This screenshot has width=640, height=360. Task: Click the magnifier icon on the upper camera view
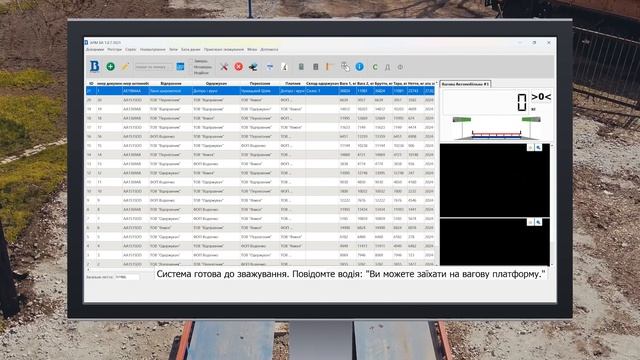[x=538, y=147]
